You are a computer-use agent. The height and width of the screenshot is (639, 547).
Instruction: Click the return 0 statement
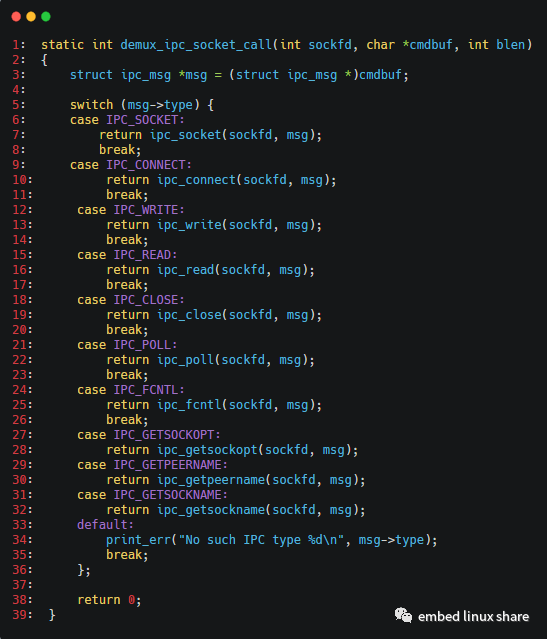click(x=109, y=600)
